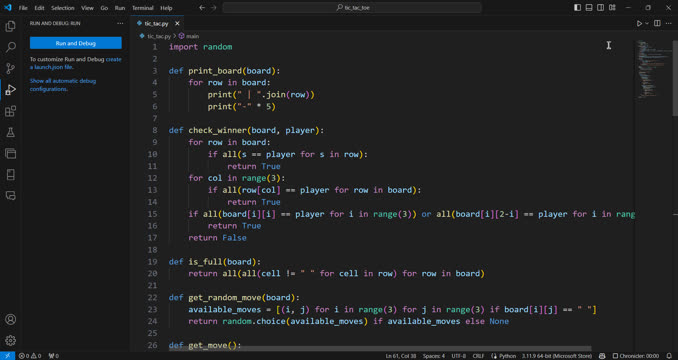Open the Terminal menu

pyautogui.click(x=143, y=8)
